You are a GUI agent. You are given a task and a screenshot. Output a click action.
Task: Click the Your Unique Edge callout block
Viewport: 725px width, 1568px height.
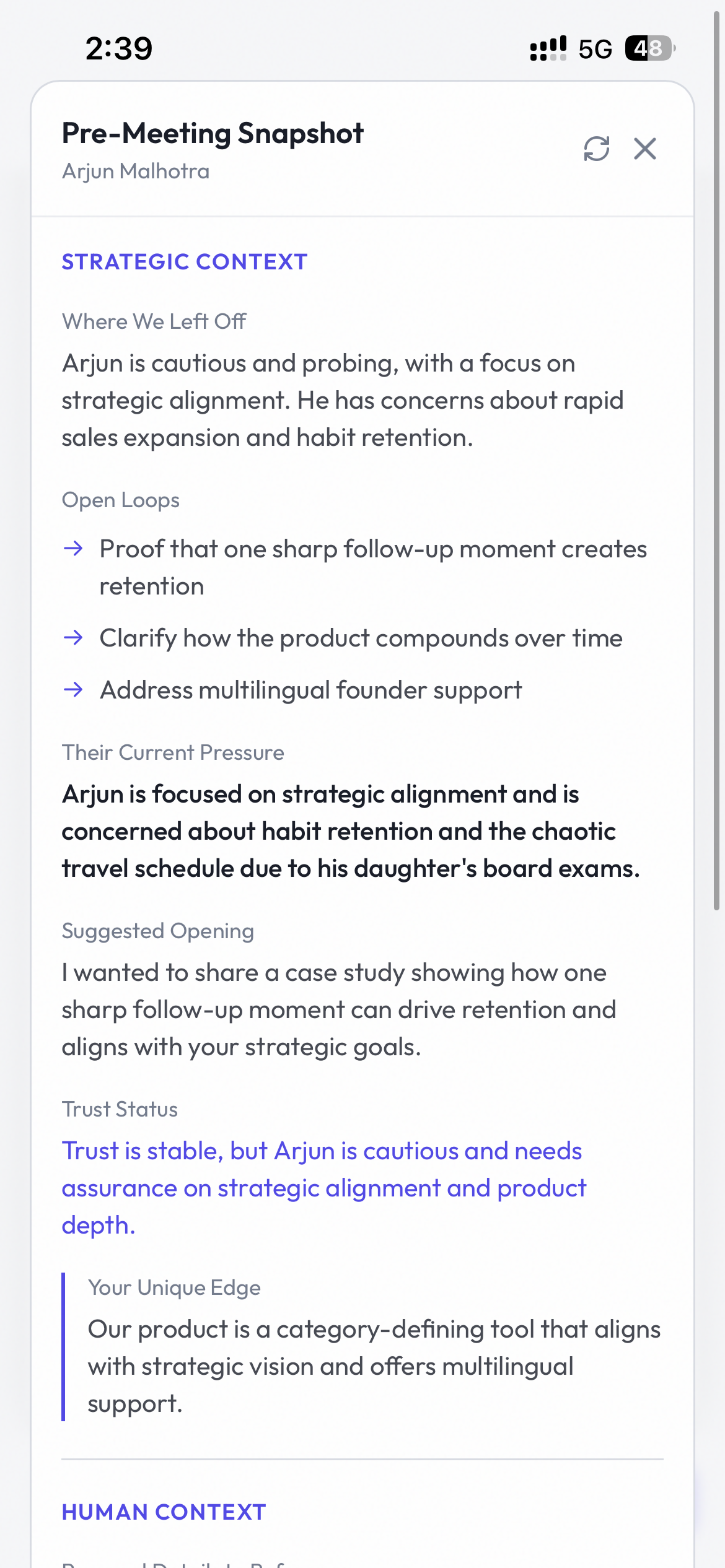click(372, 1347)
